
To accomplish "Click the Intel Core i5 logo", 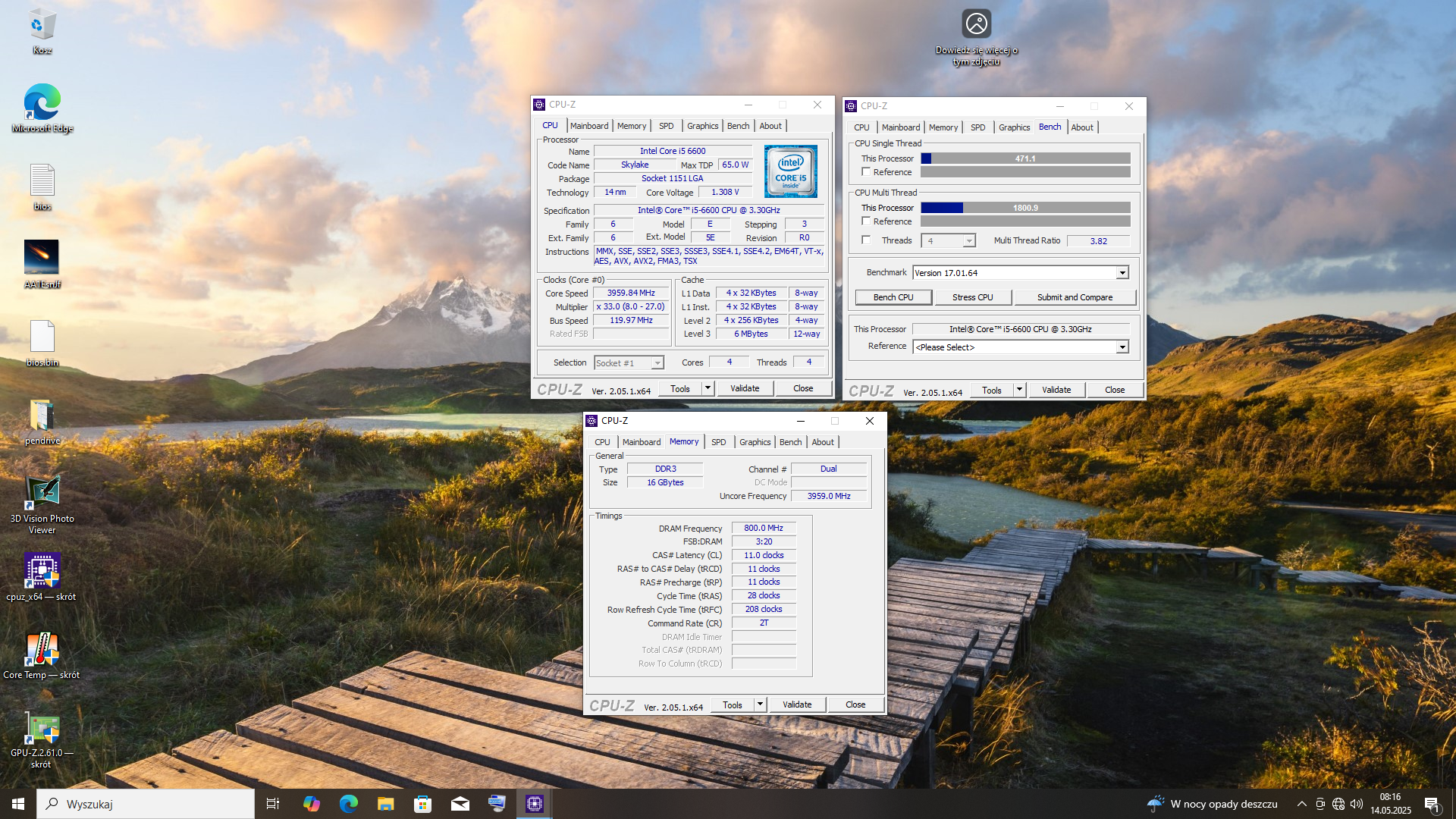I will point(790,171).
